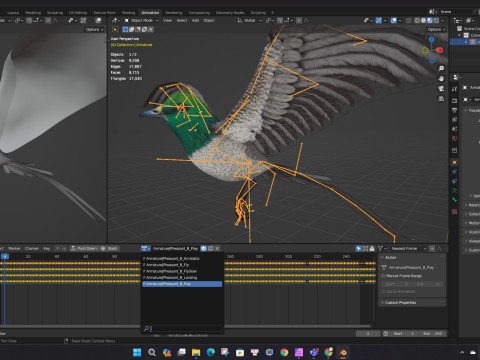The image size is (480, 360).
Task: Select Armature|Pheasant_B_Landing action
Action: click(x=182, y=277)
